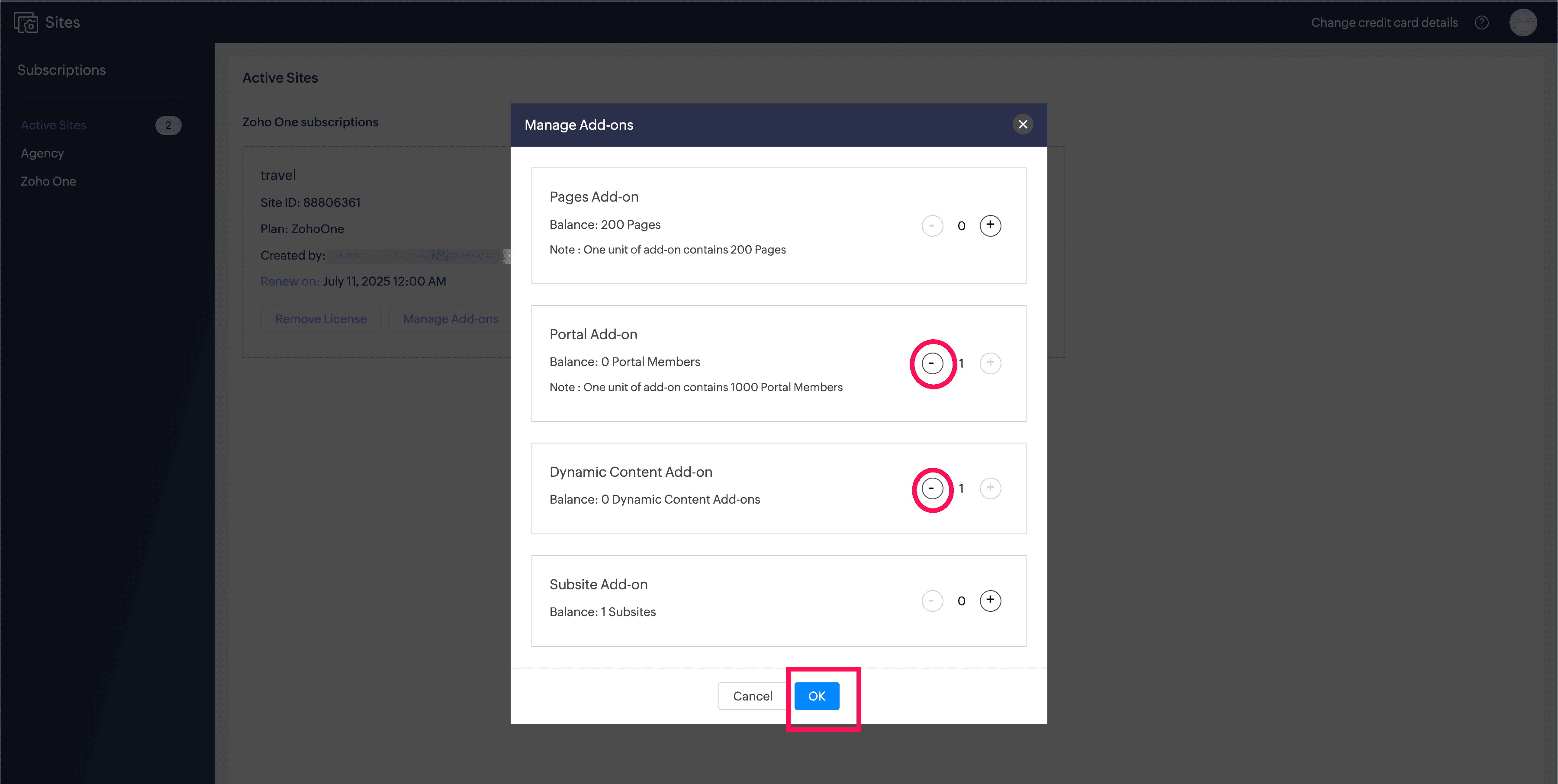This screenshot has width=1558, height=784.
Task: Open Change credit card details
Action: coord(1384,23)
